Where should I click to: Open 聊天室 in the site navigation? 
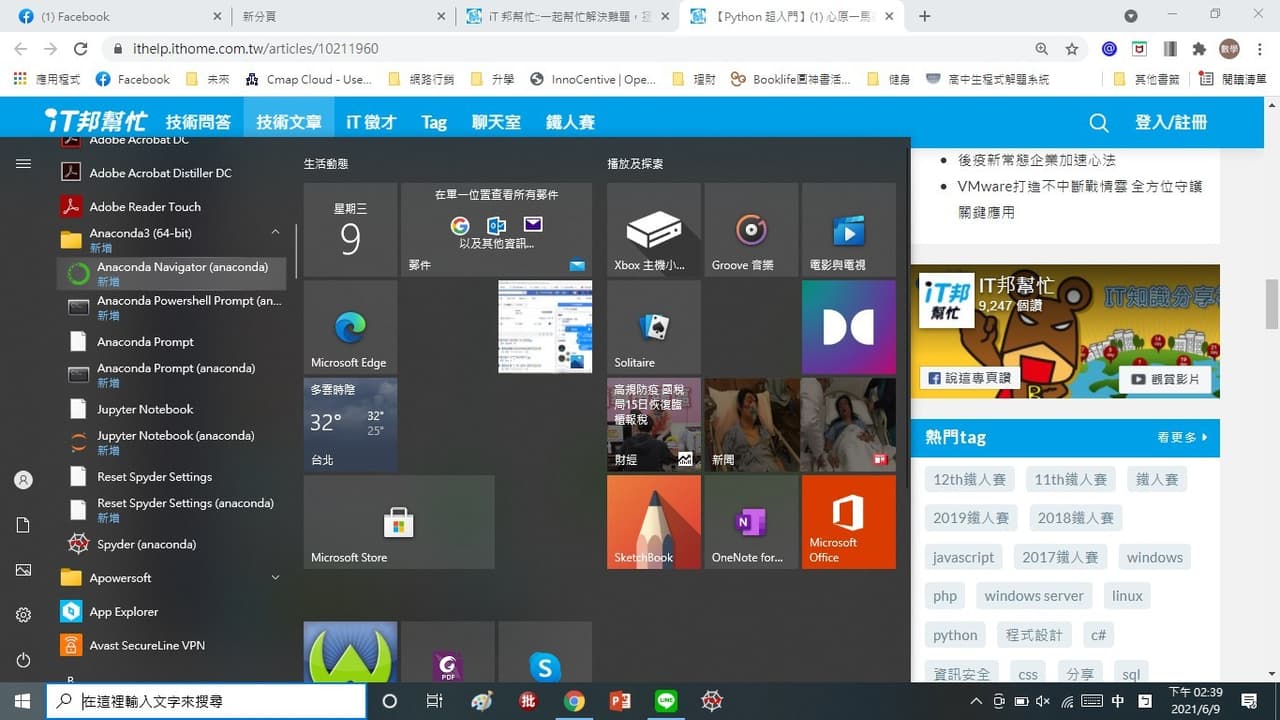click(x=496, y=122)
